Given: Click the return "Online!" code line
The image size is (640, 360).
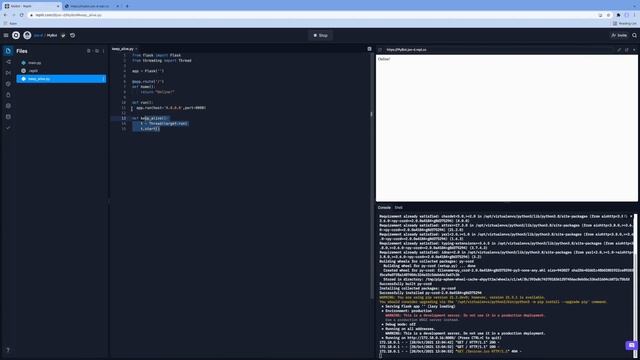Looking at the screenshot, I should click(x=158, y=92).
